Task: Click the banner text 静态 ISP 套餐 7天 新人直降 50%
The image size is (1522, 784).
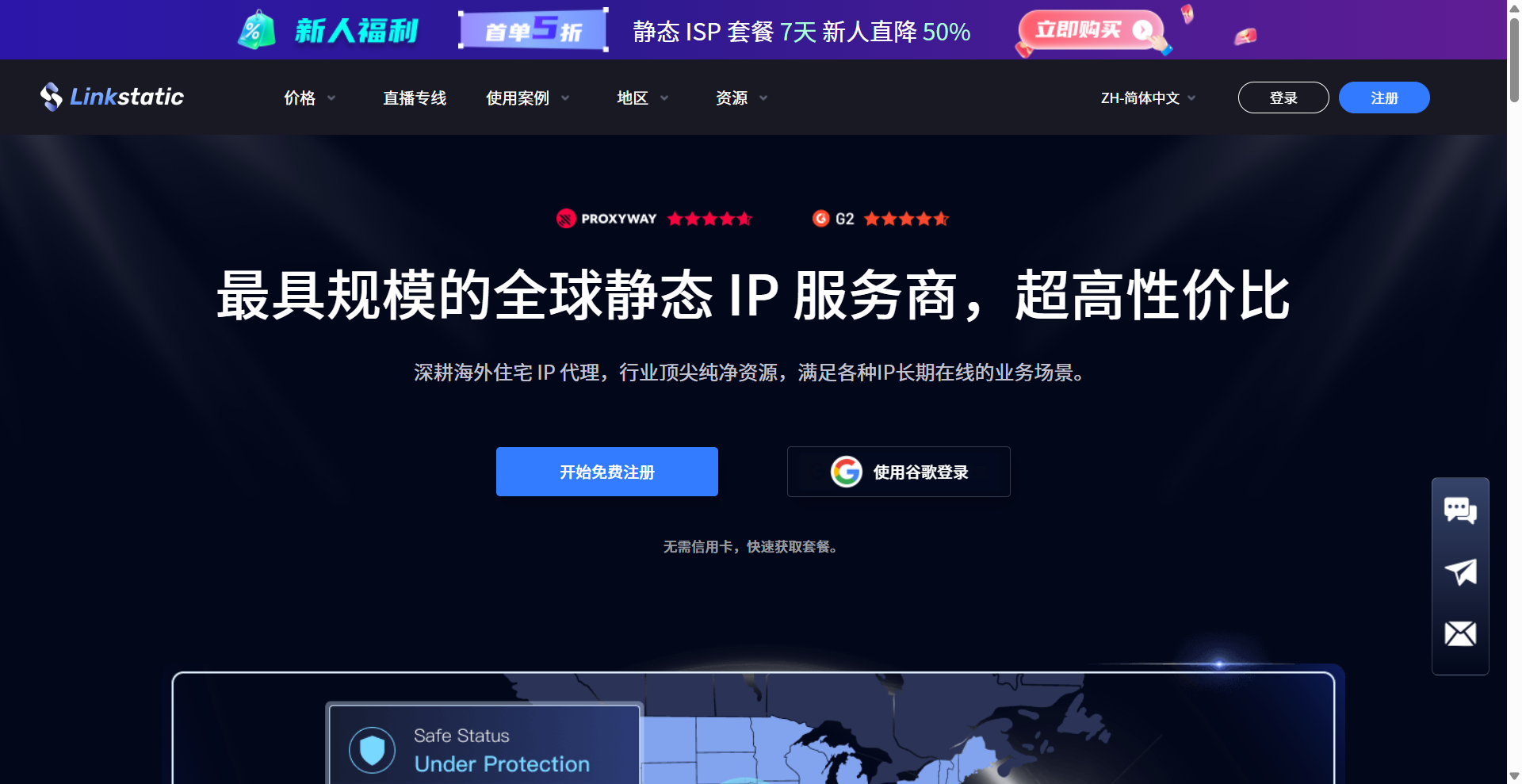Action: [801, 32]
